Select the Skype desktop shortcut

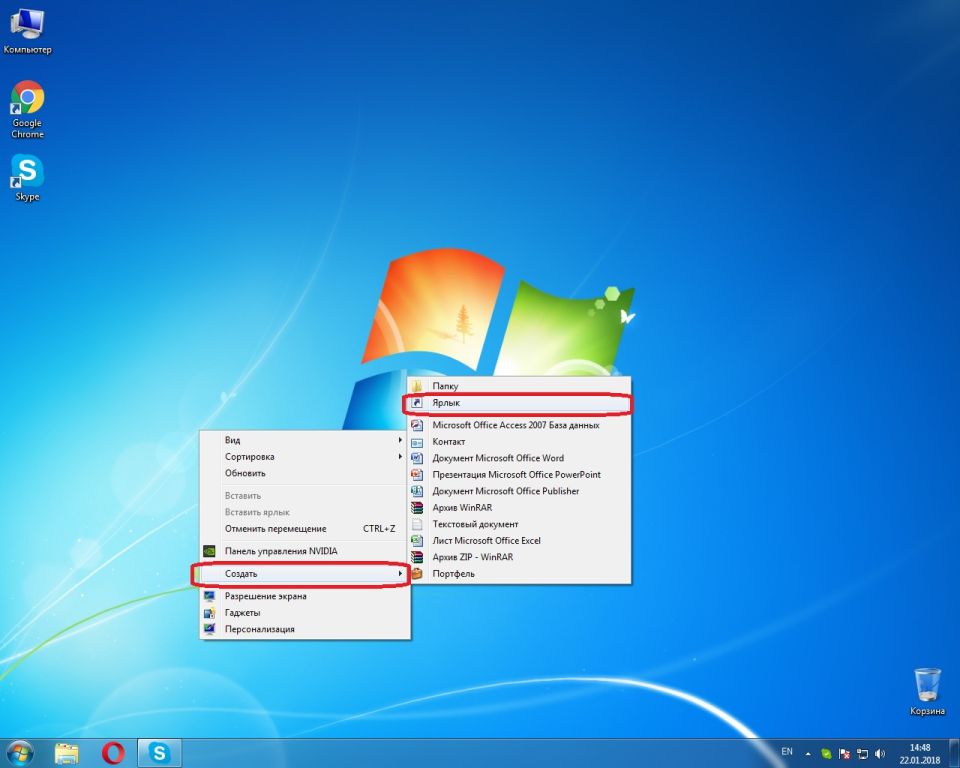tap(27, 178)
